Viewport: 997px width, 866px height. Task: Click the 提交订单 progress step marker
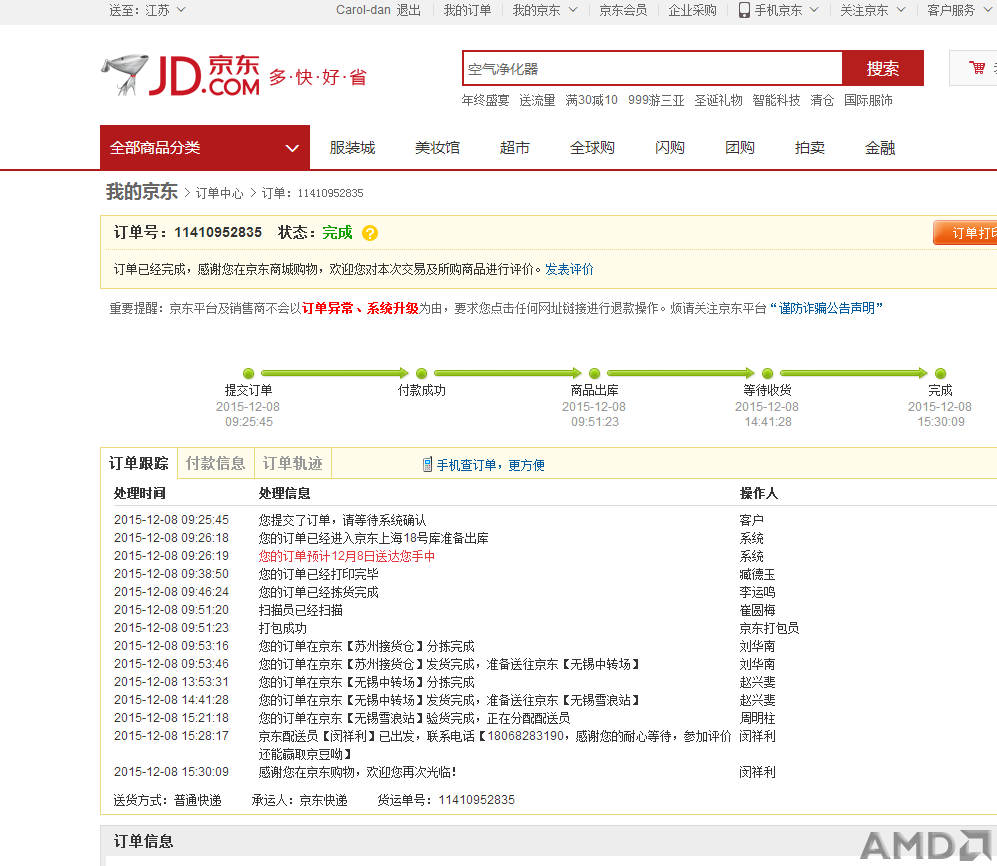click(x=249, y=374)
